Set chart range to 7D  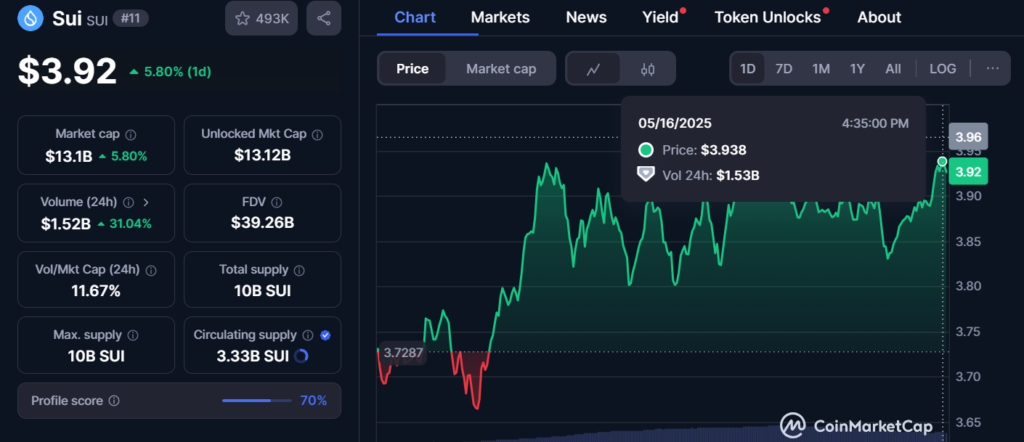click(x=784, y=69)
